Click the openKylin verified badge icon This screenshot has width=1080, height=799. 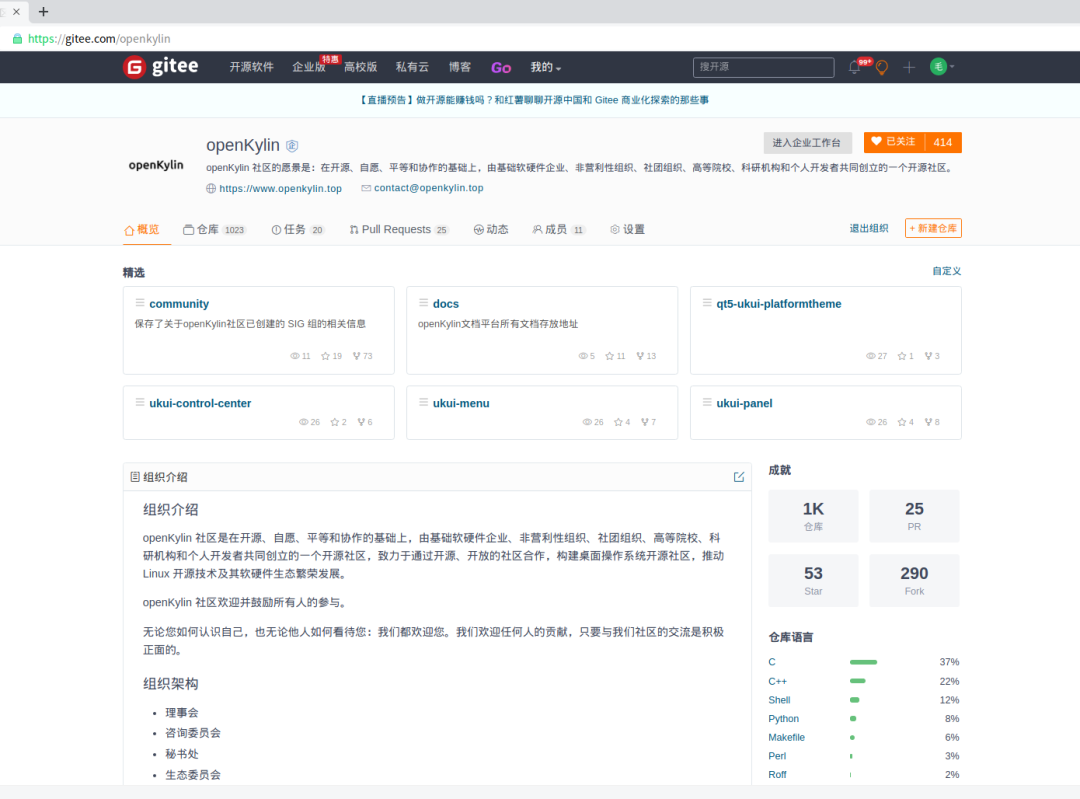[x=292, y=145]
